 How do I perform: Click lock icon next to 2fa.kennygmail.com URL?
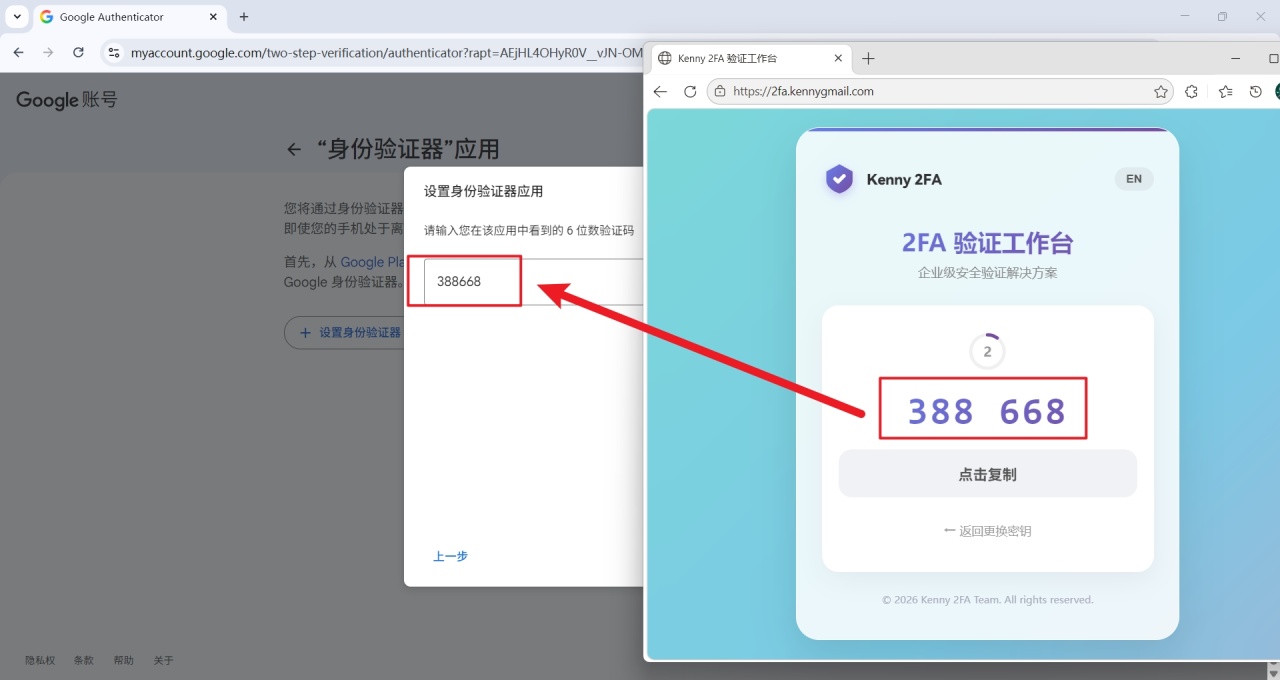[x=720, y=91]
